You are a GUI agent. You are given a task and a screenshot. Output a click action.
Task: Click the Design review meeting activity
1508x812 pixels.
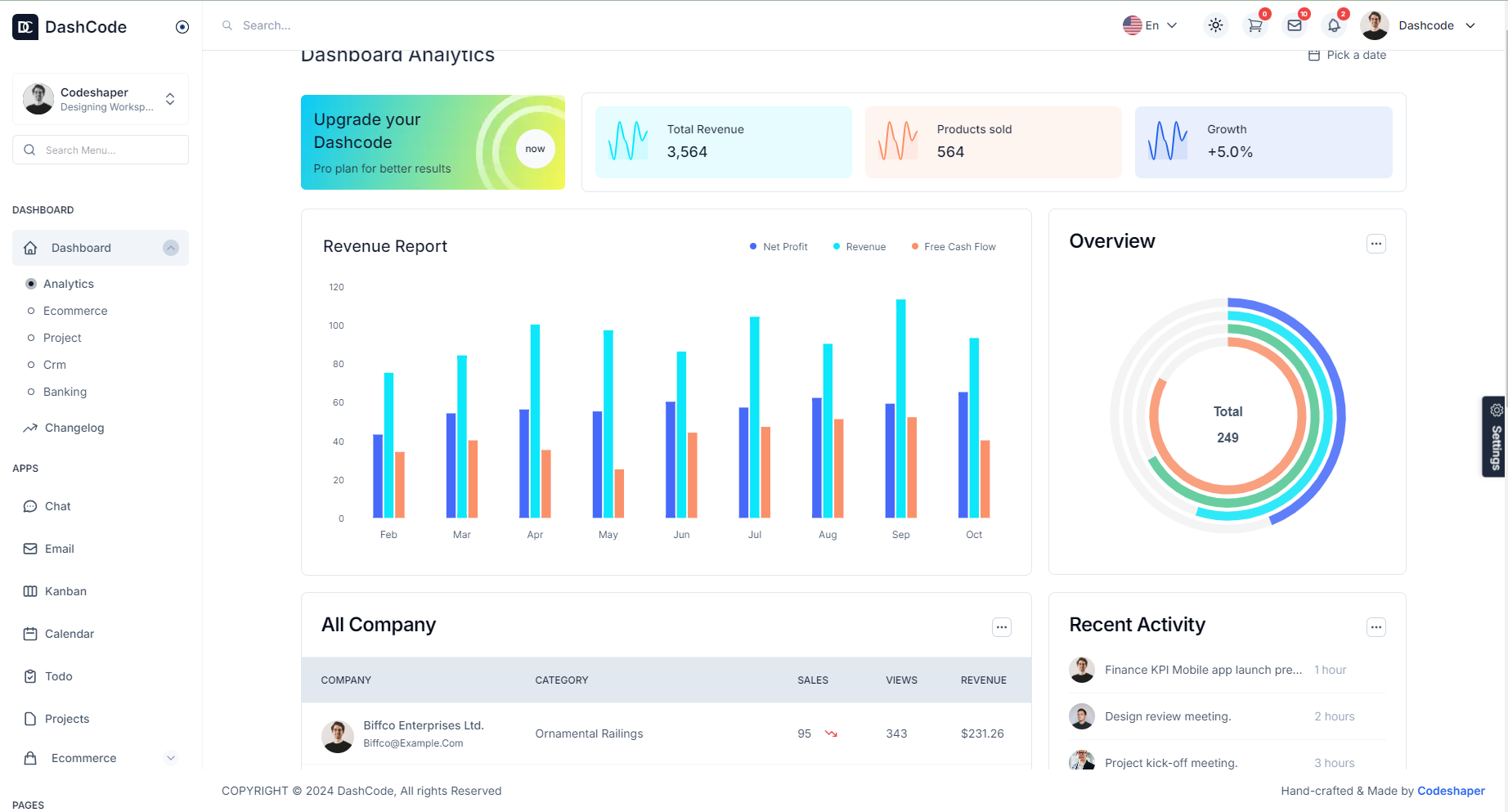[1168, 716]
